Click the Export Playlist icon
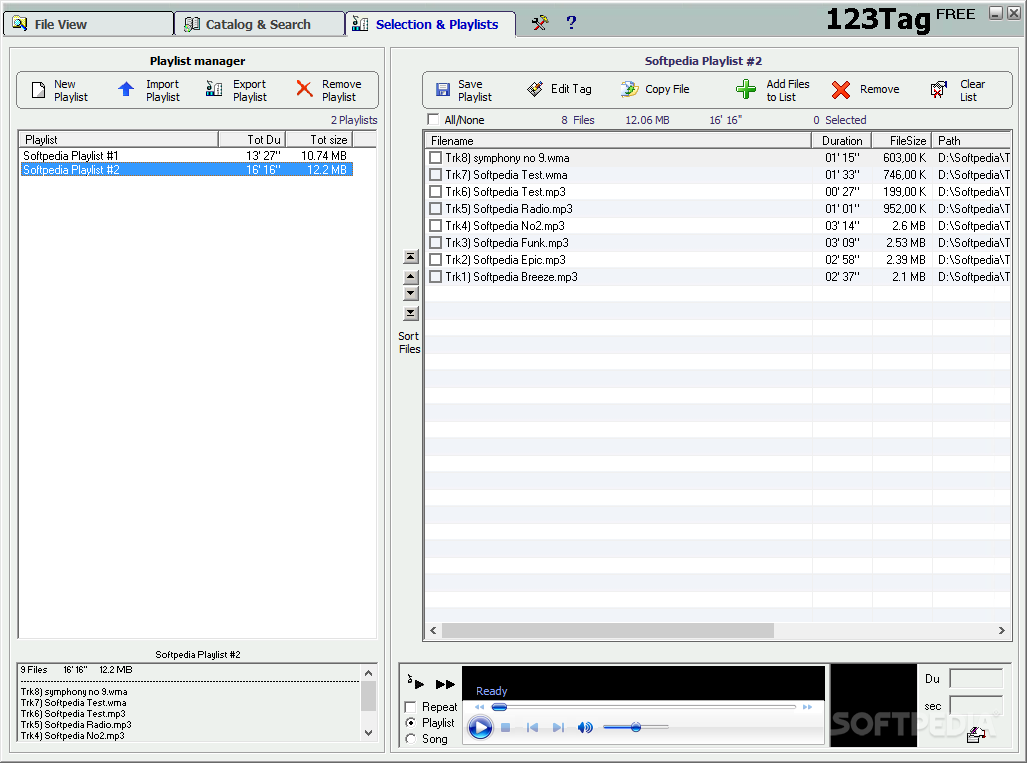The image size is (1027, 763). 214,89
